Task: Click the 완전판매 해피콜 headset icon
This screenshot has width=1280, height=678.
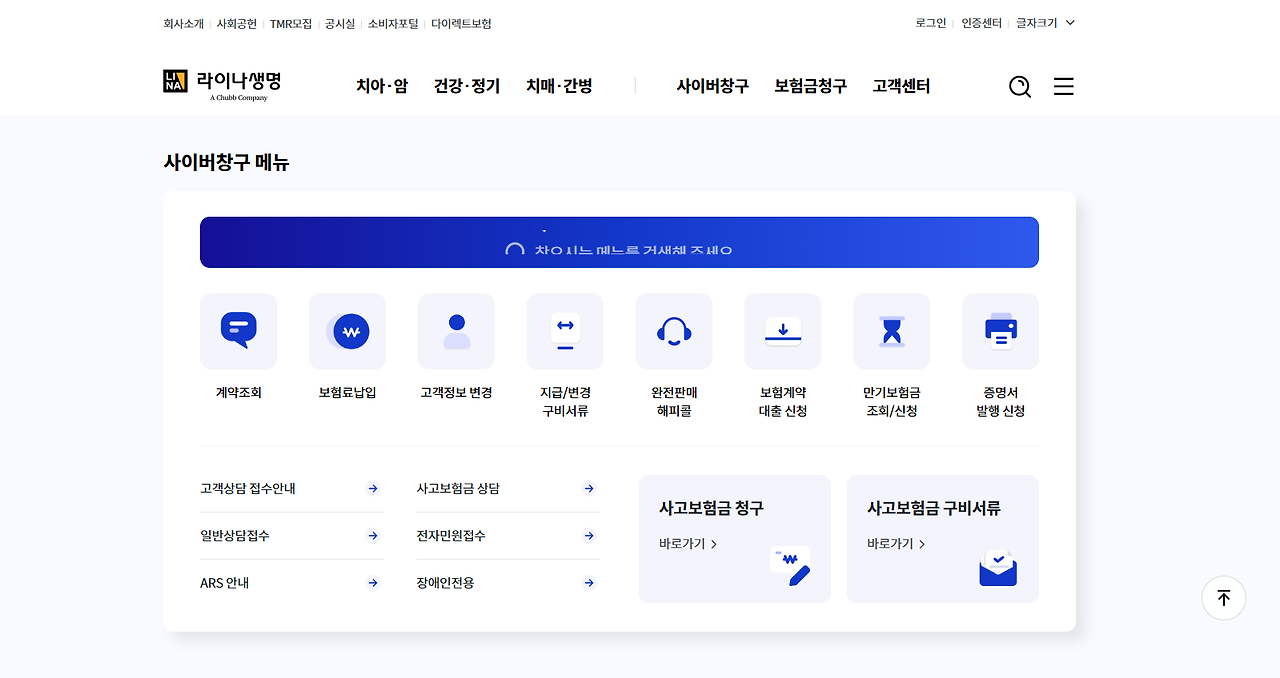Action: (674, 331)
